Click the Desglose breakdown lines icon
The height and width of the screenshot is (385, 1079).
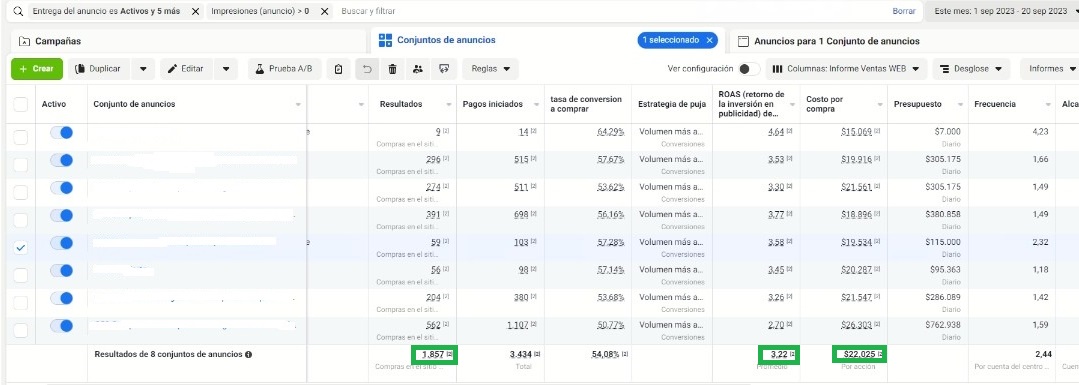click(x=944, y=69)
